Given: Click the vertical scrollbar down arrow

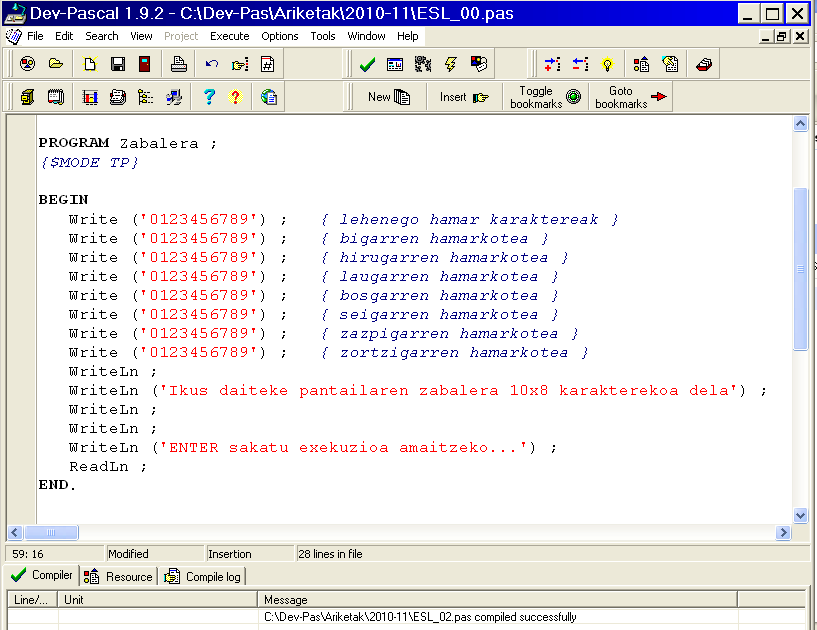Looking at the screenshot, I should click(x=800, y=515).
